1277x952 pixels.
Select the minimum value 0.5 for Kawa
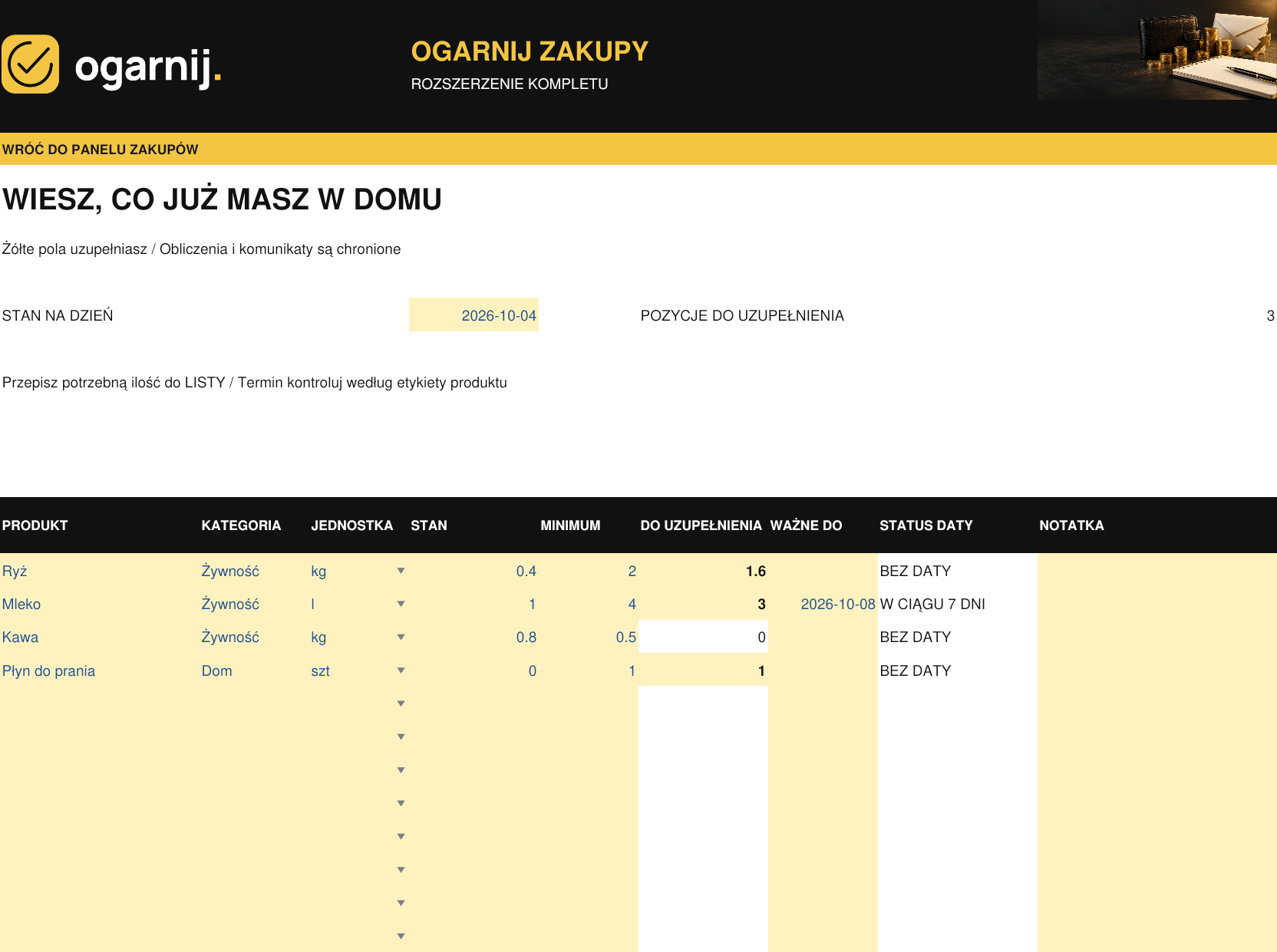(589, 637)
